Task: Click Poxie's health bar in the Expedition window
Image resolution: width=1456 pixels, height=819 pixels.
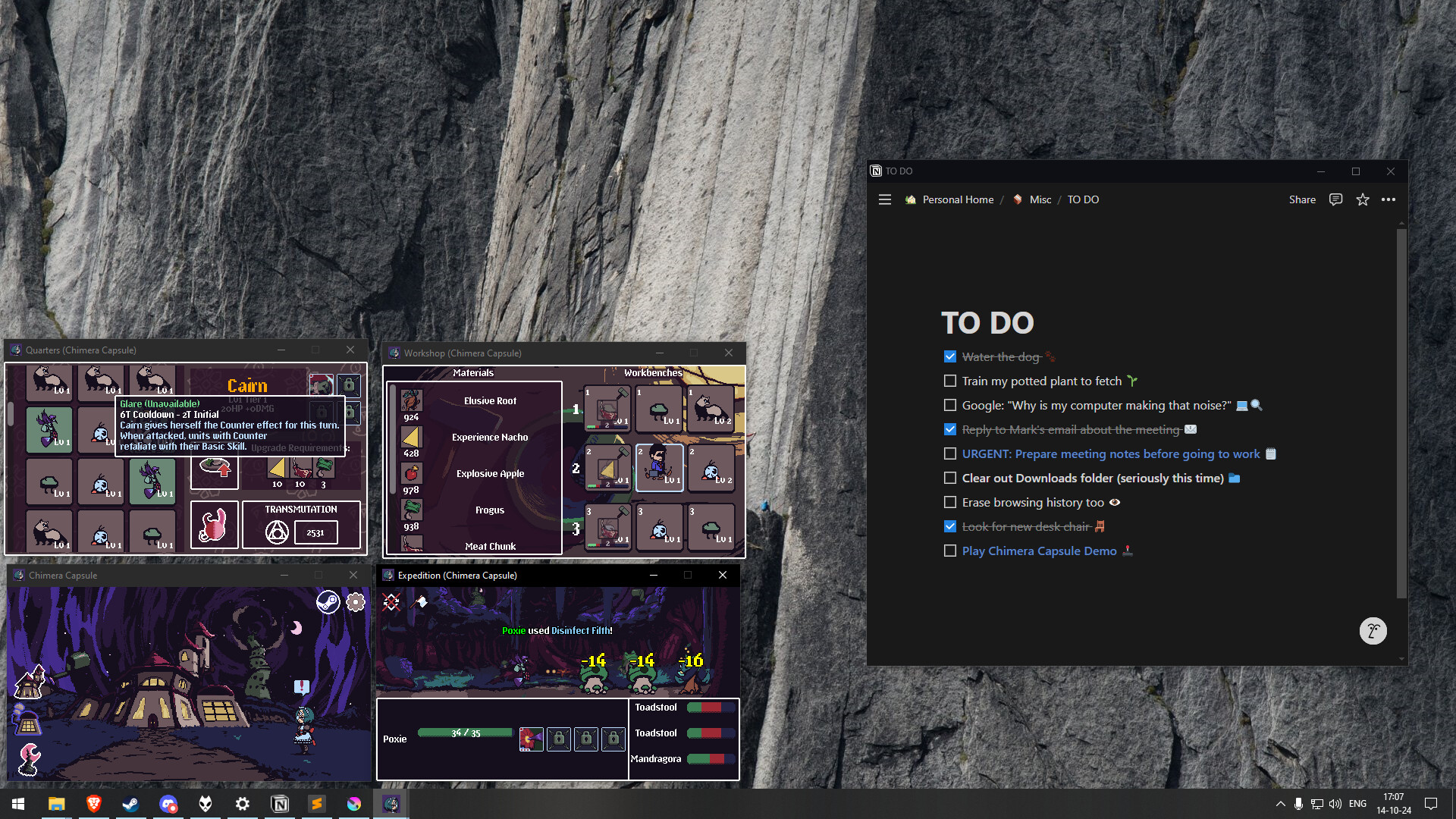Action: [464, 733]
